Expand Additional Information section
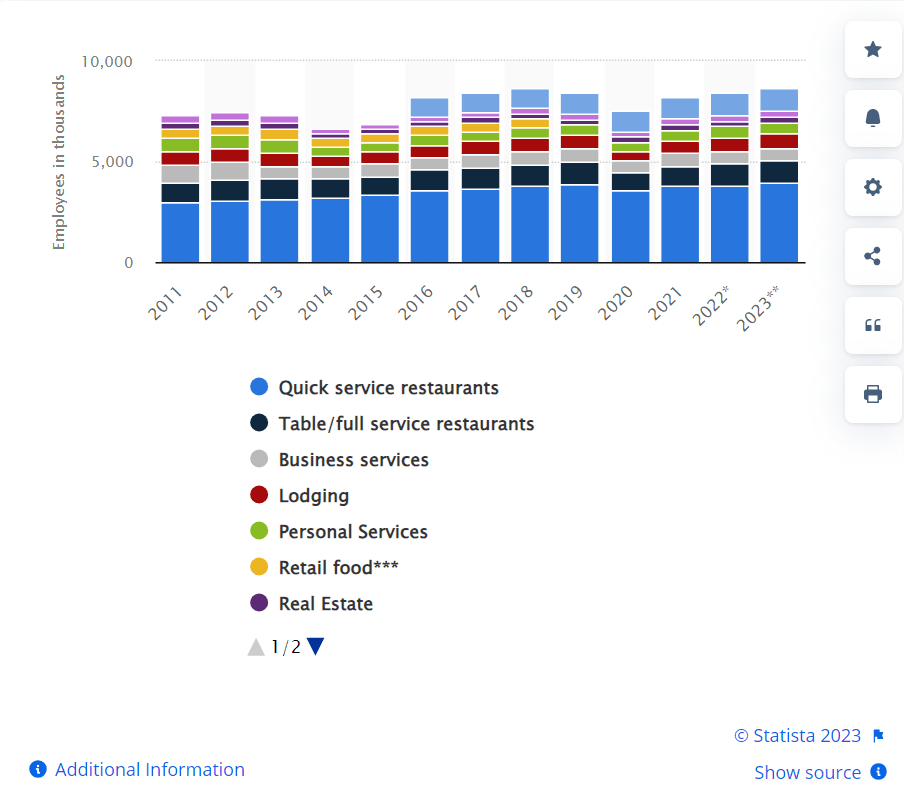This screenshot has height=809, width=904. tap(149, 769)
